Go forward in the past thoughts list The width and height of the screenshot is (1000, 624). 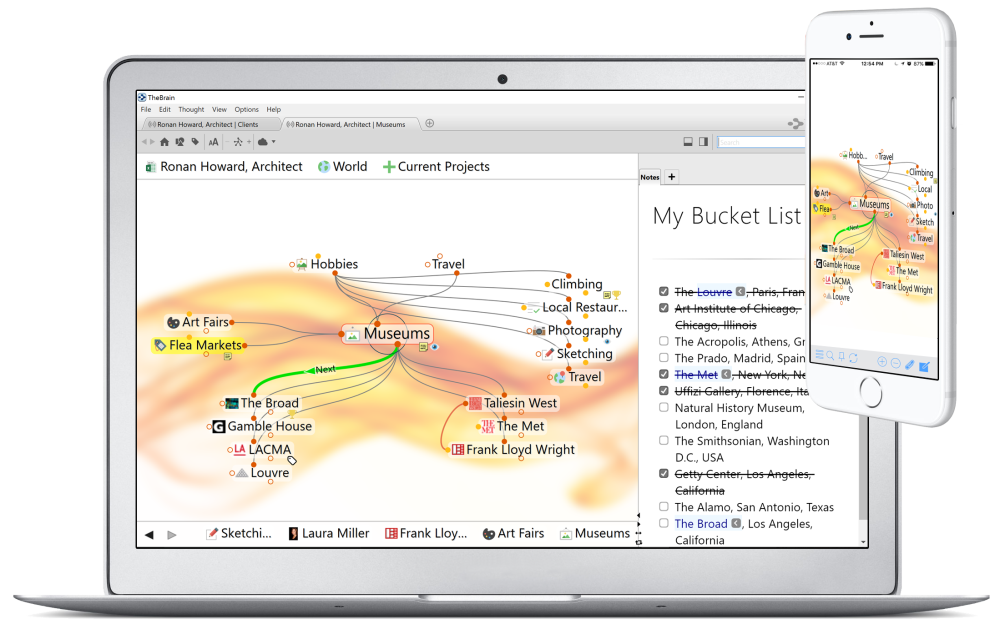point(172,535)
